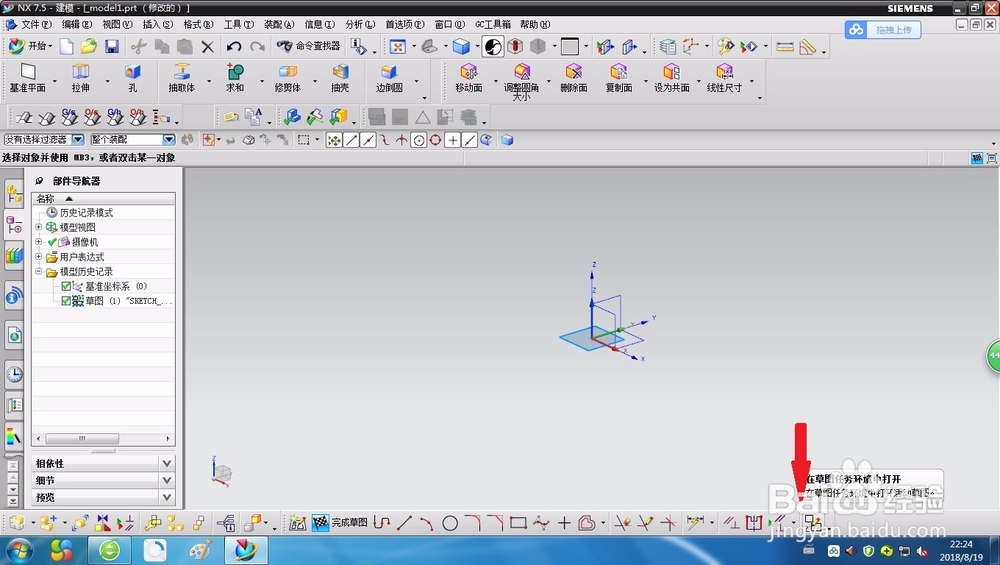The width and height of the screenshot is (1000, 565).
Task: Toggle the Sketch (草图) (1) checkbox
Action: point(66,301)
